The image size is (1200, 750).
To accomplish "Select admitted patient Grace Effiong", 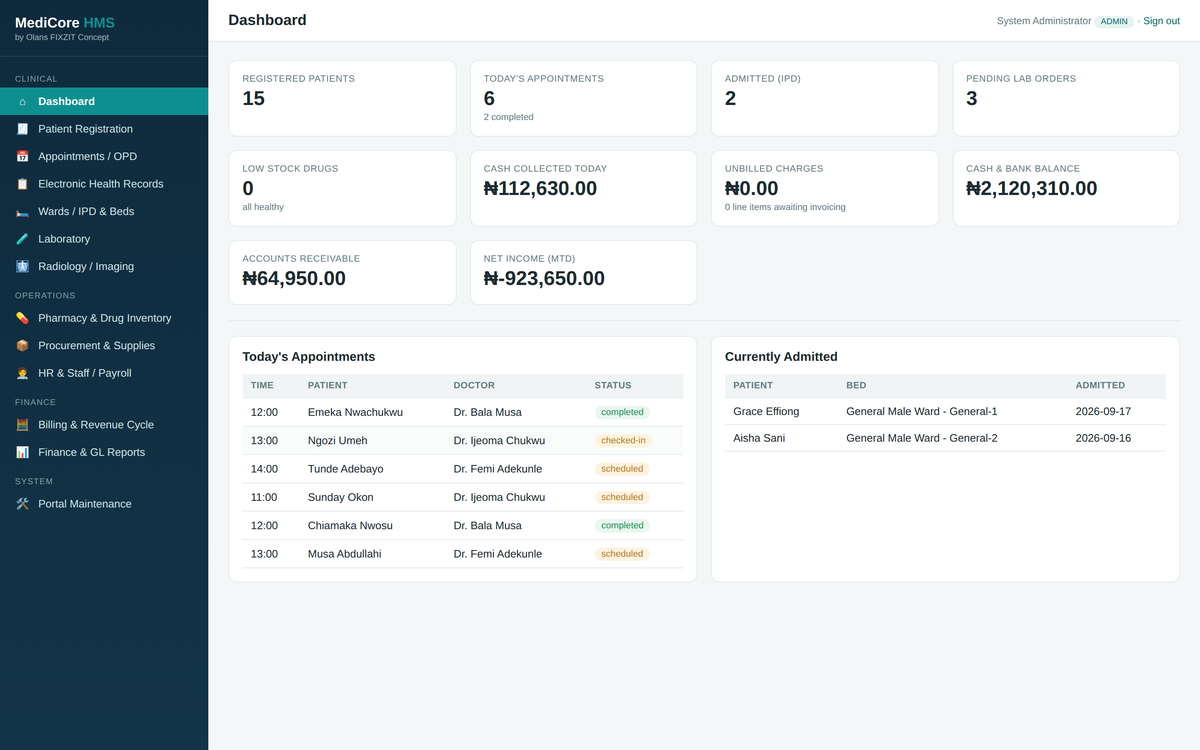I will pos(766,411).
